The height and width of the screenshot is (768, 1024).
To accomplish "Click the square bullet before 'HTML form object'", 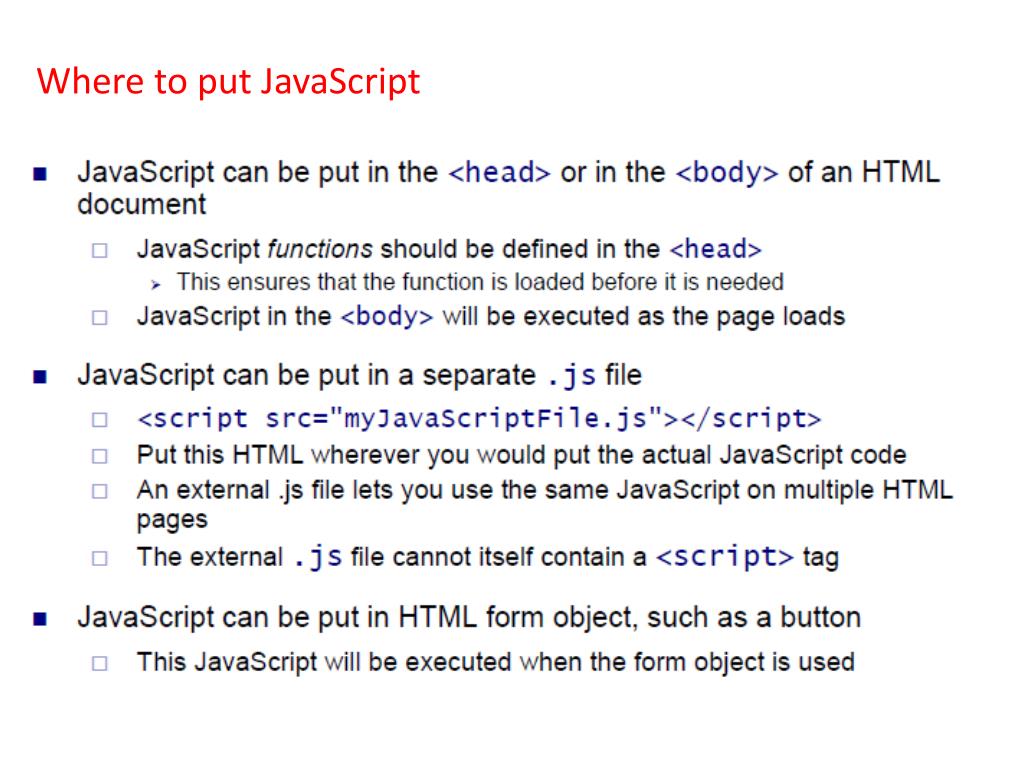I will coord(40,618).
